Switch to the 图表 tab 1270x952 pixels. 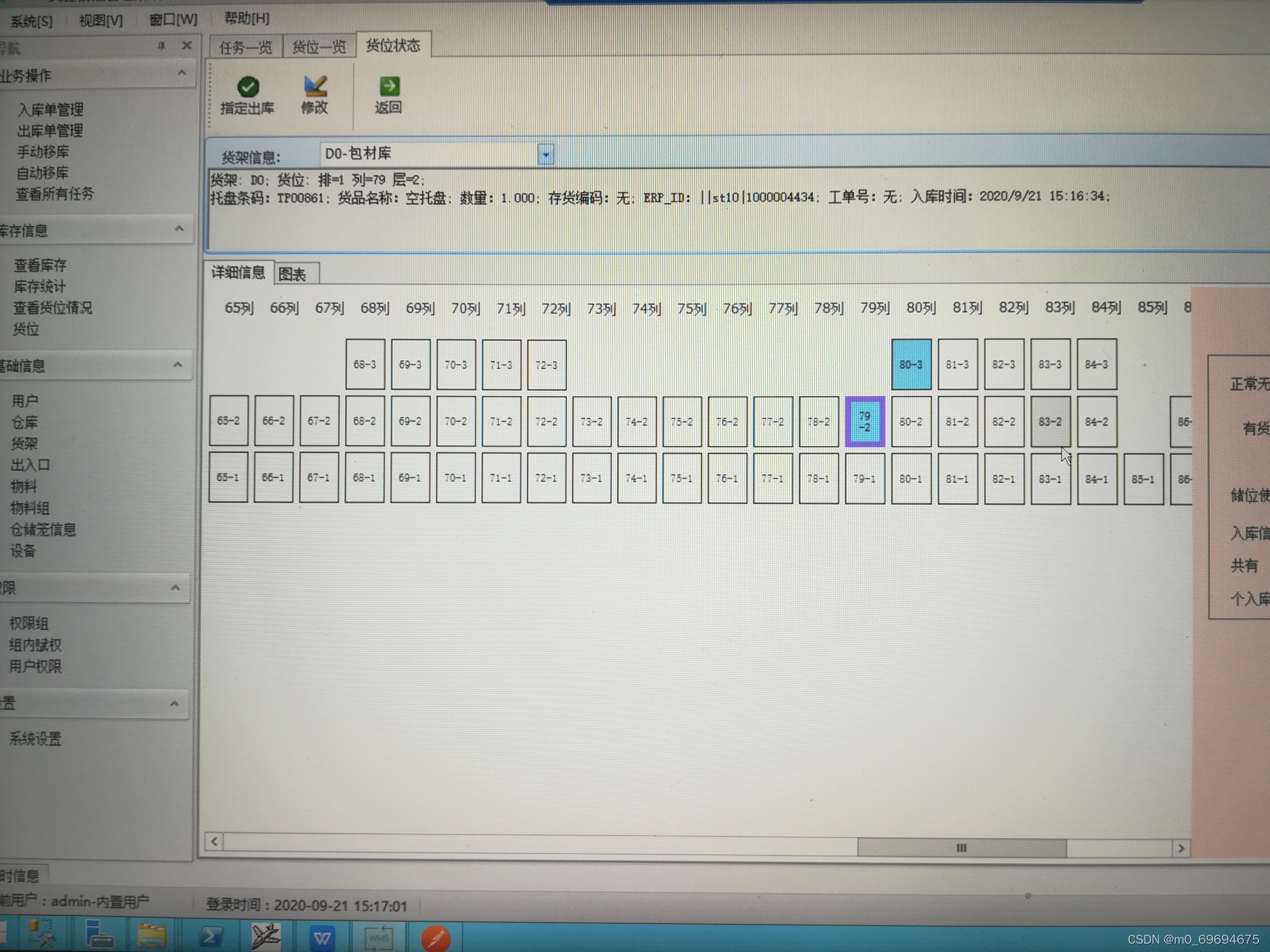293,274
